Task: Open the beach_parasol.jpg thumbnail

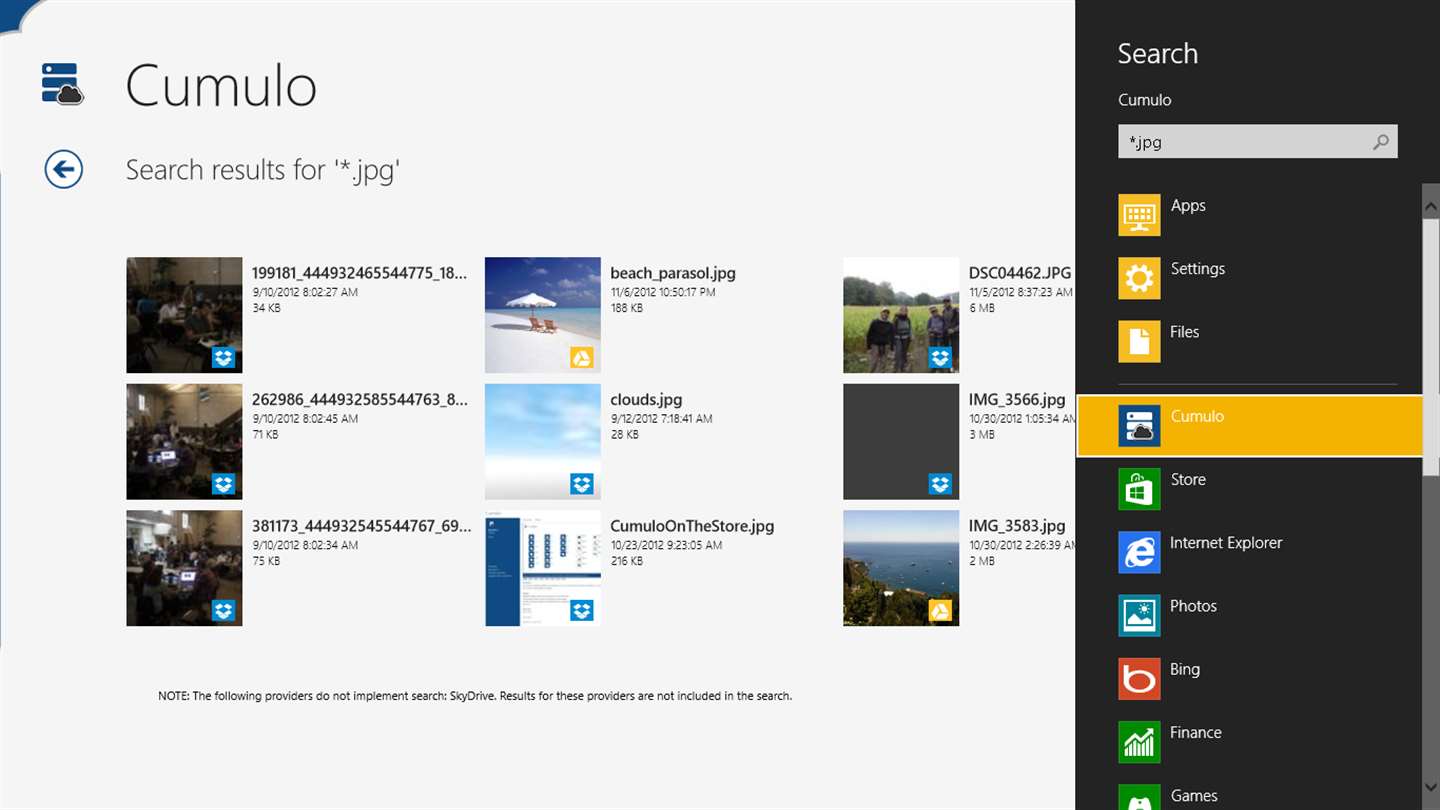Action: pyautogui.click(x=543, y=315)
